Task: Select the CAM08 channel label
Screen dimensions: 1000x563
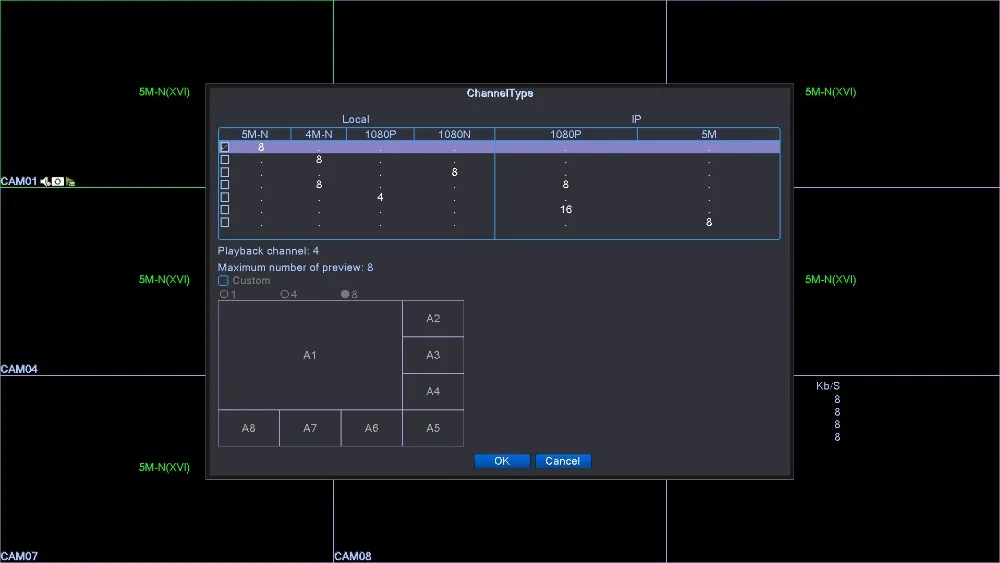Action: [353, 557]
